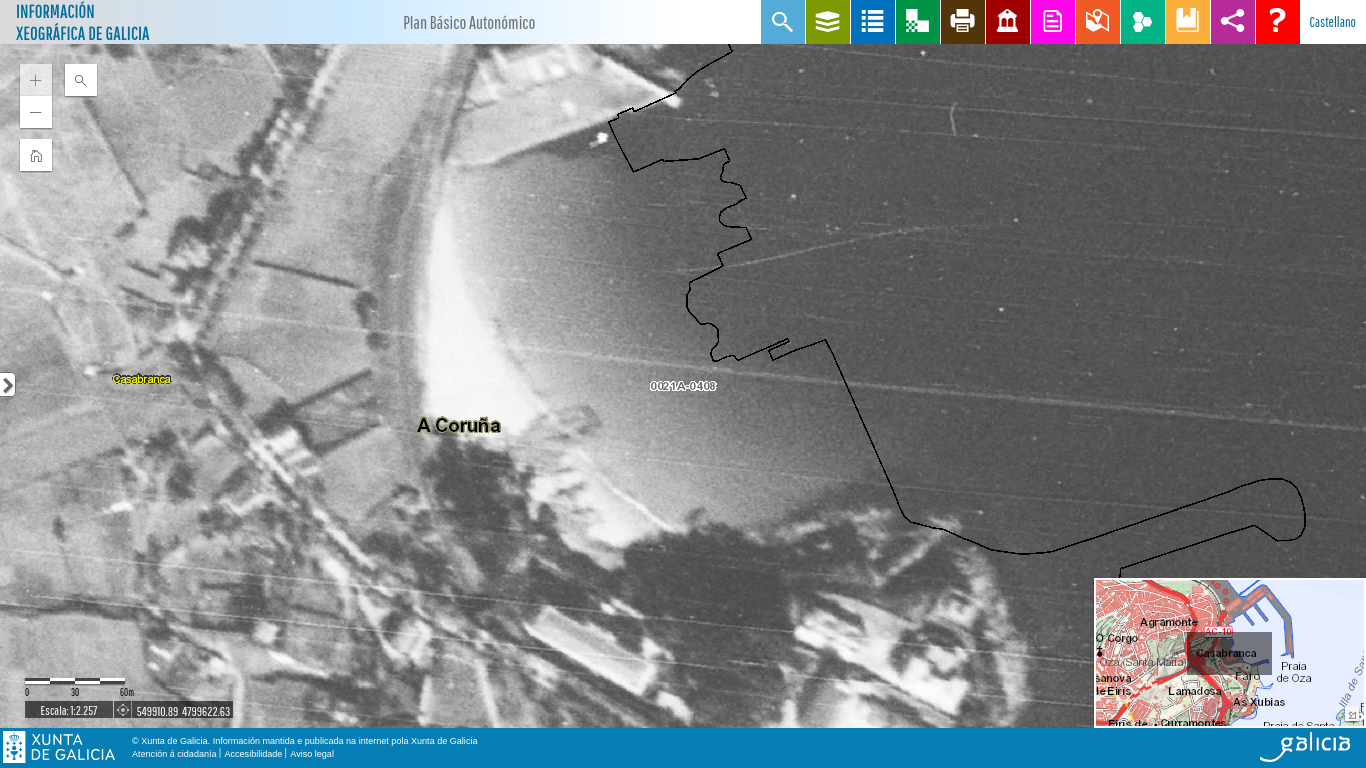
Task: Click As Xubias on overview map
Action: (x=1259, y=702)
